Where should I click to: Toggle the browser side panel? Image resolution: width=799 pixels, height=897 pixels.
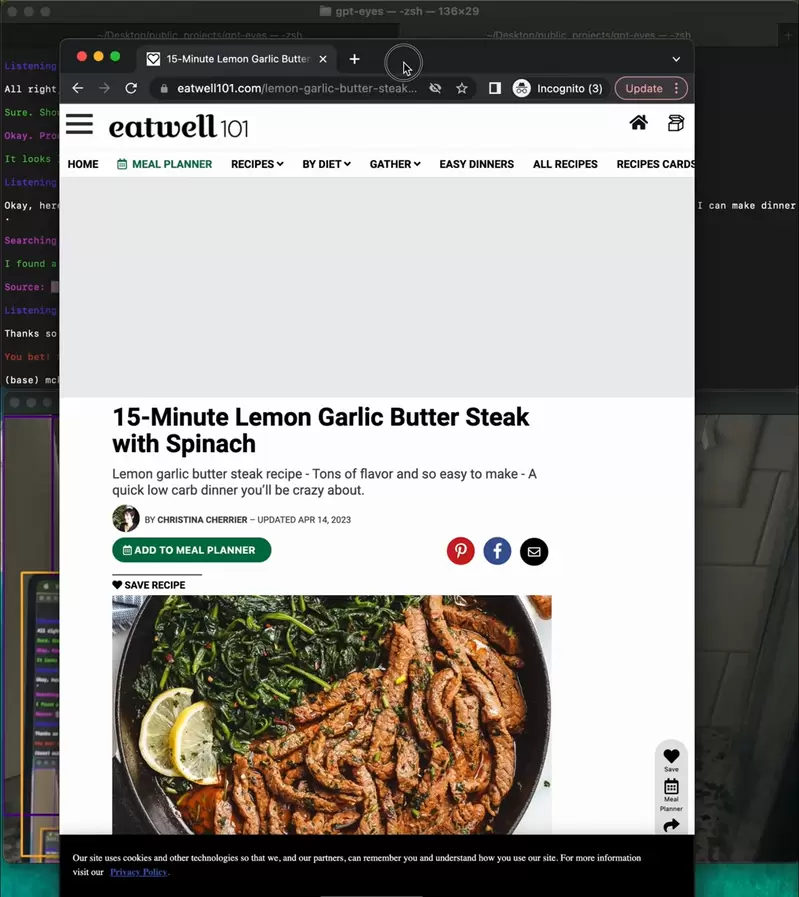coord(494,88)
